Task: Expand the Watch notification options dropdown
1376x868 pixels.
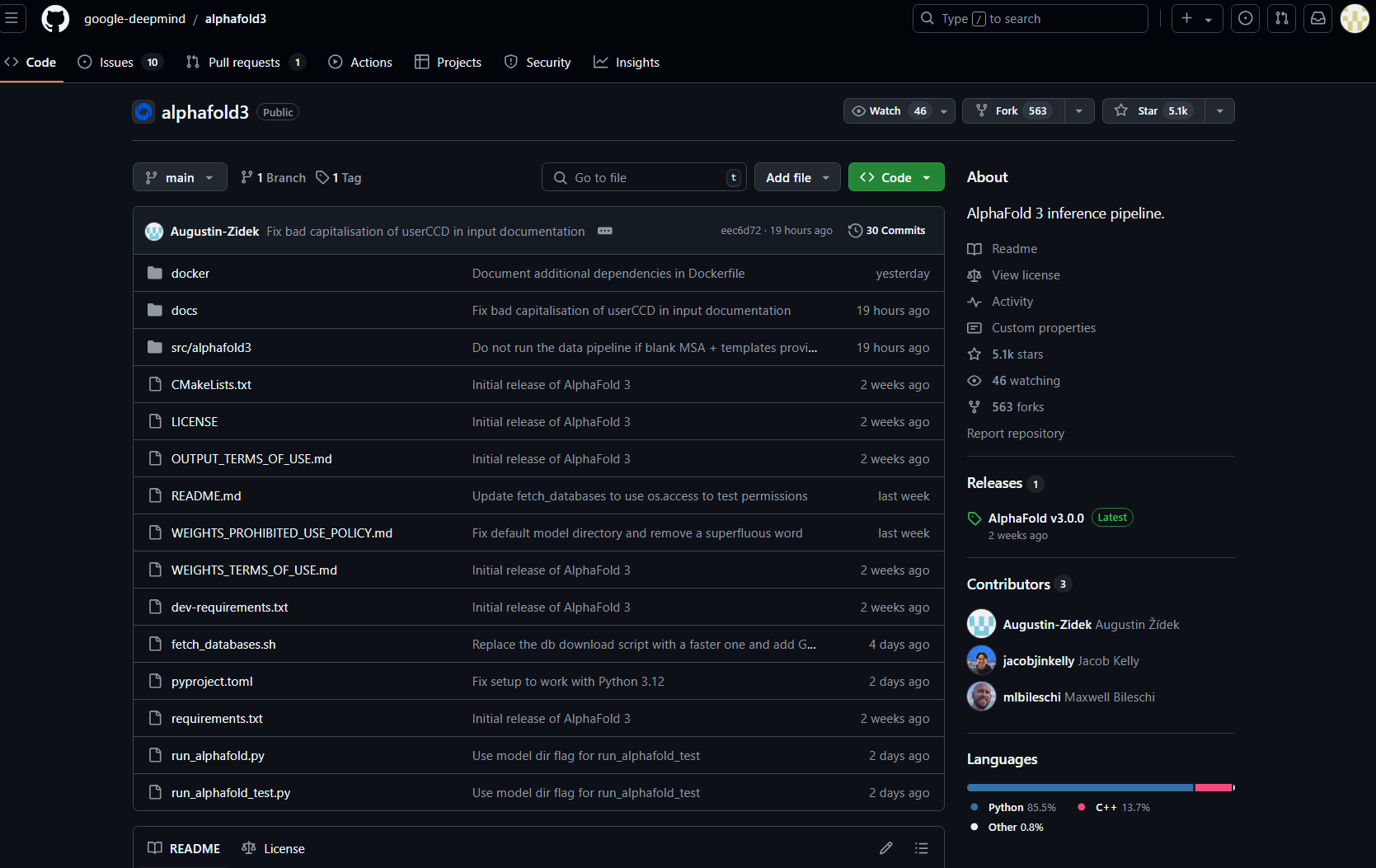Action: [944, 111]
